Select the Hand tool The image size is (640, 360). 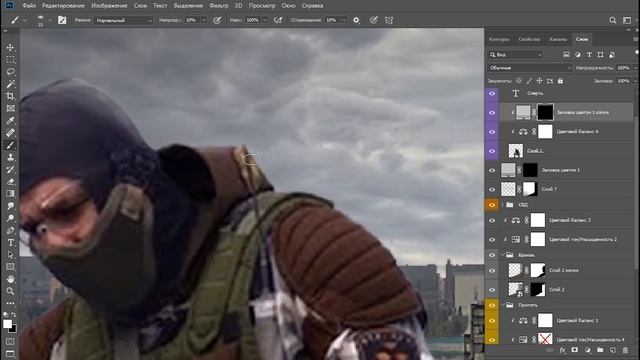click(x=10, y=279)
